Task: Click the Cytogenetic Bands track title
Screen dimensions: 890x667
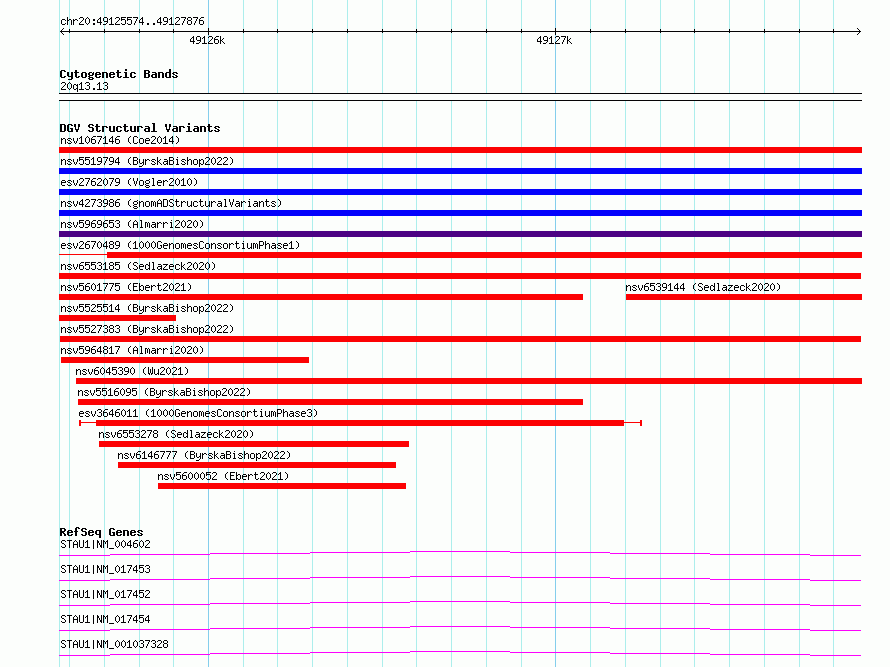Action: [119, 74]
